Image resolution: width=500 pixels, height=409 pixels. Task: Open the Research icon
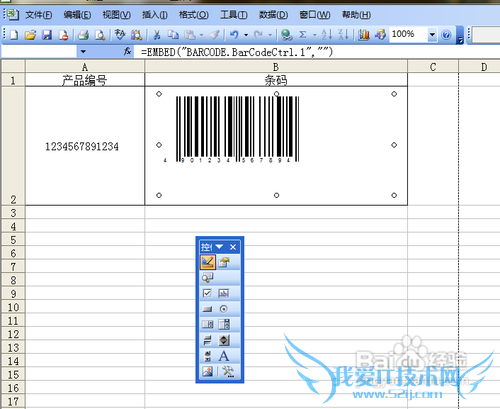point(136,35)
